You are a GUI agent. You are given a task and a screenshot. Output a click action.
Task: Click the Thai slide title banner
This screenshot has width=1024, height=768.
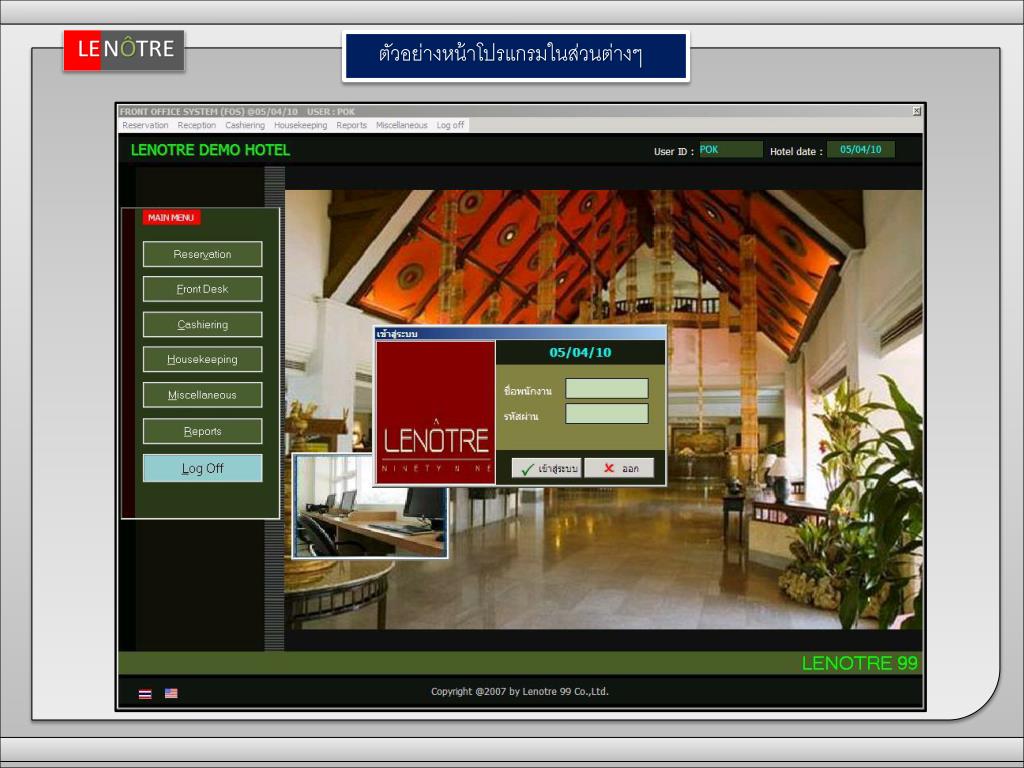coord(516,56)
